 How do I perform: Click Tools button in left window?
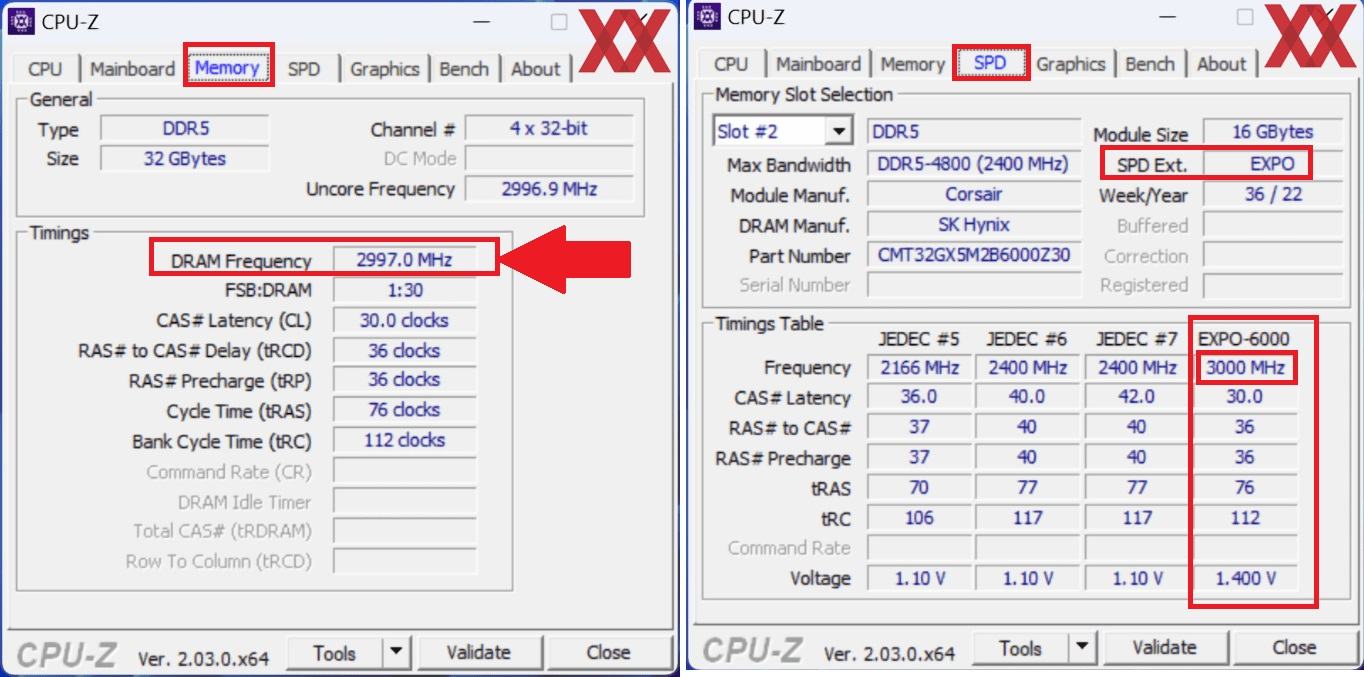click(334, 653)
